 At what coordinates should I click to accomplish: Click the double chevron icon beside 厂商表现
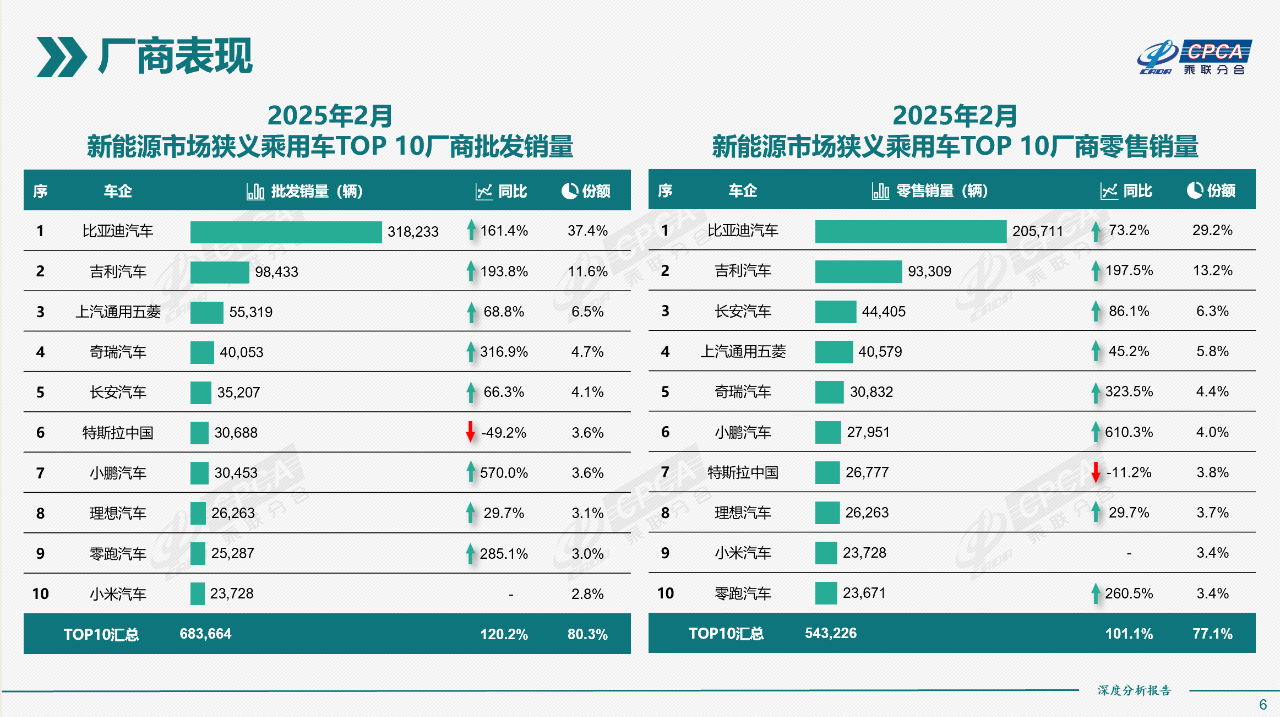[x=62, y=57]
